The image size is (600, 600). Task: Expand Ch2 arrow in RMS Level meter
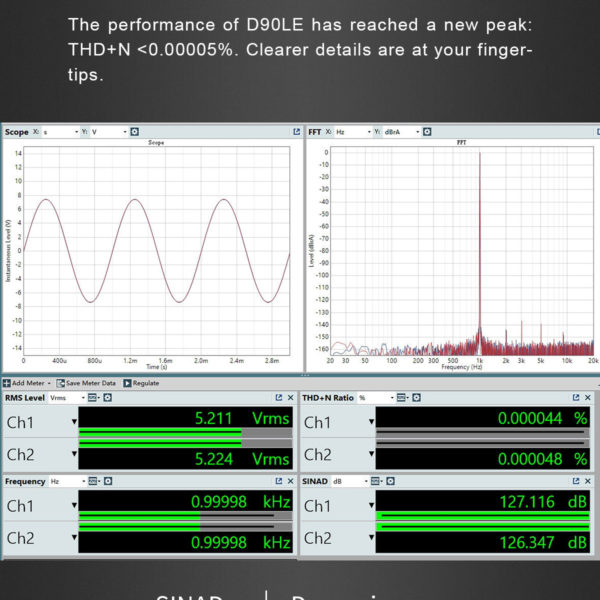74,454
